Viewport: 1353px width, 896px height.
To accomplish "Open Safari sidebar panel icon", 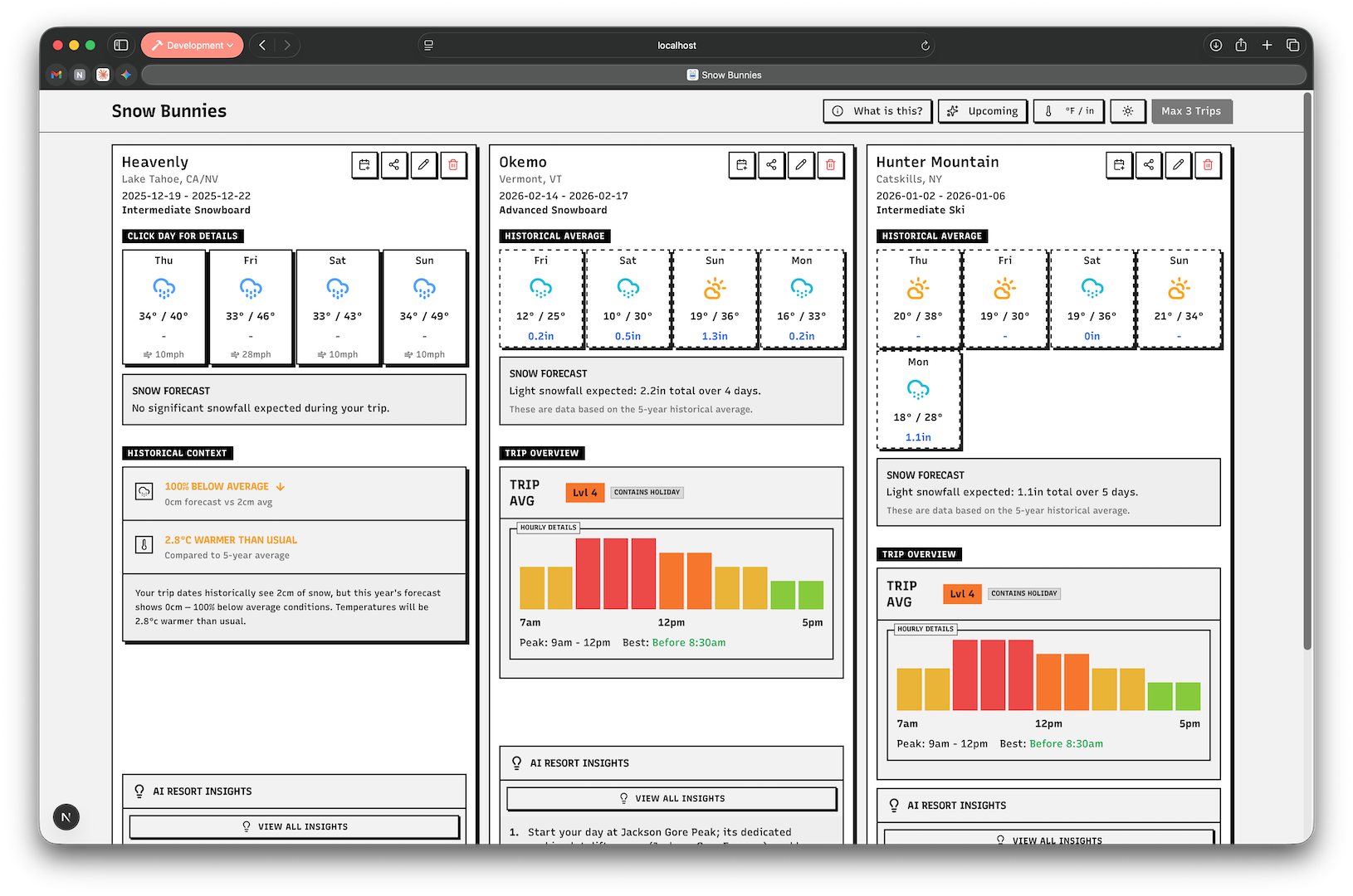I will click(121, 46).
